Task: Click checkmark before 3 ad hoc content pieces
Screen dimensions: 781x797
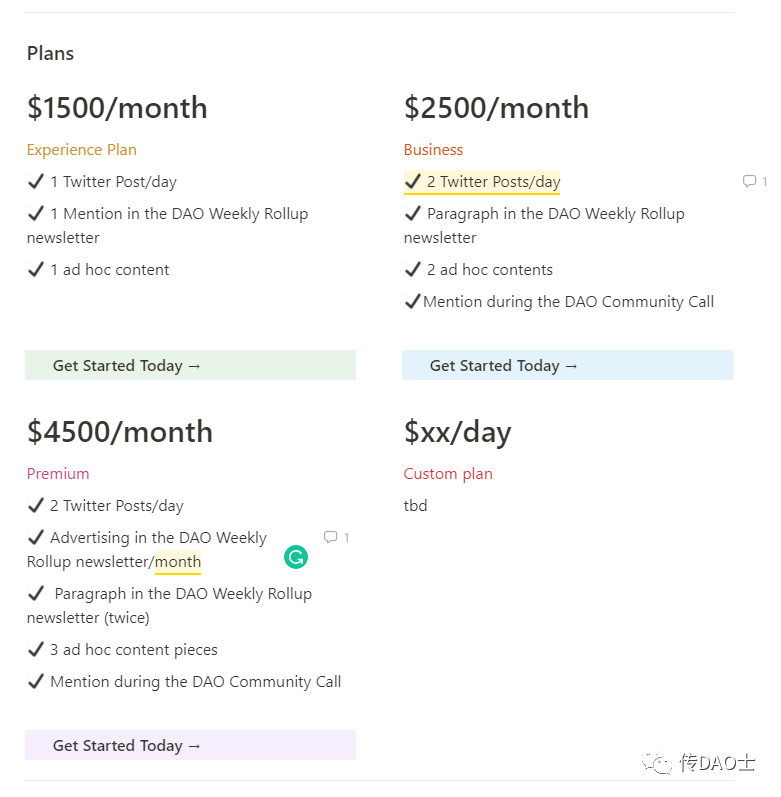Action: click(36, 650)
